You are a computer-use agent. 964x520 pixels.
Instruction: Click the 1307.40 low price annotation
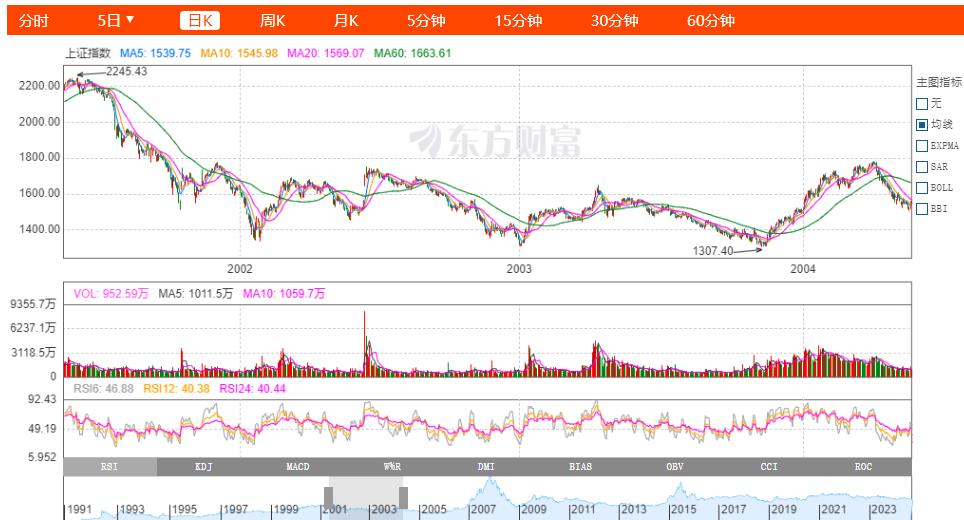pyautogui.click(x=713, y=251)
